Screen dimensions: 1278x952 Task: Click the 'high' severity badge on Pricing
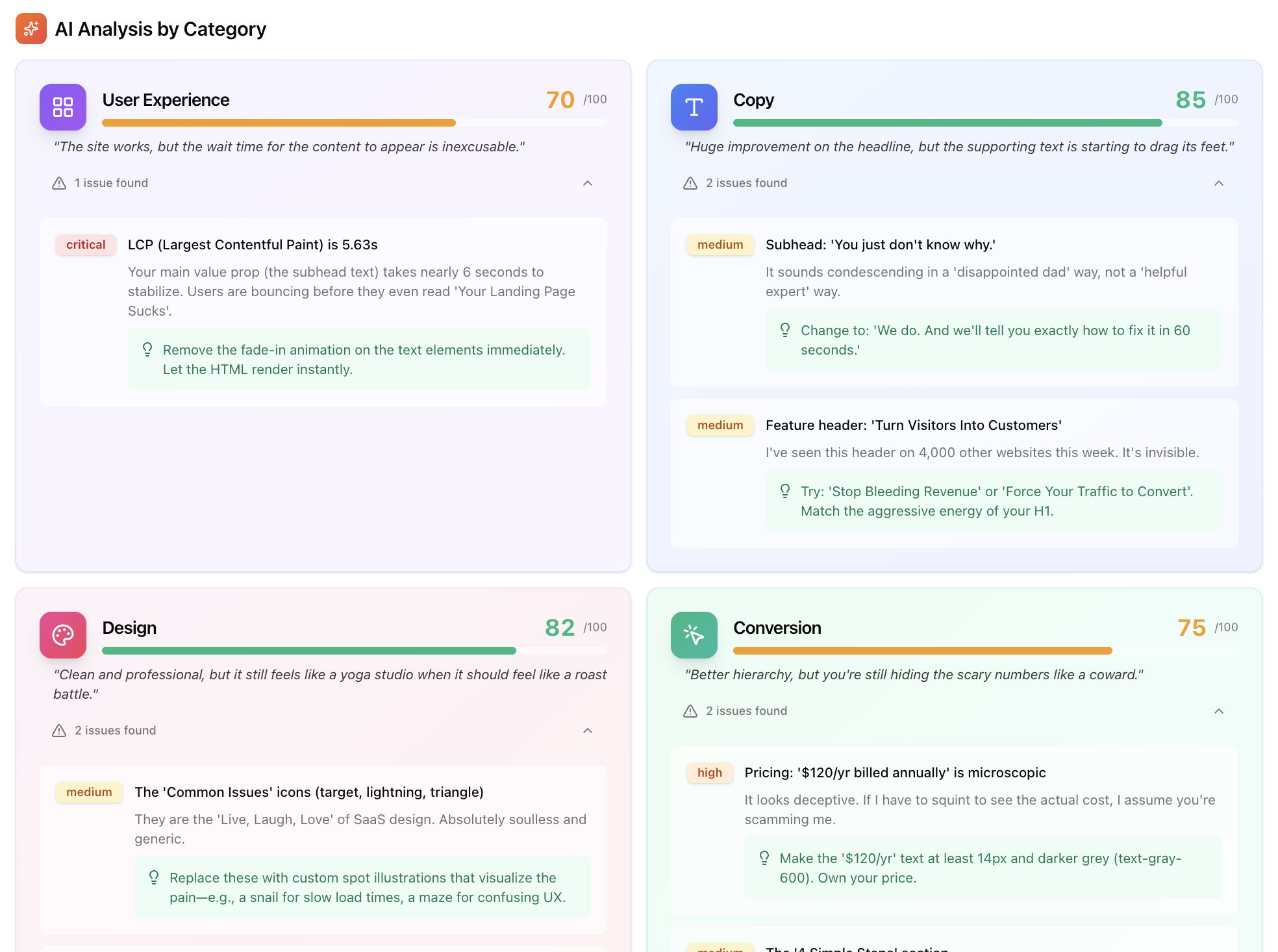(x=710, y=773)
